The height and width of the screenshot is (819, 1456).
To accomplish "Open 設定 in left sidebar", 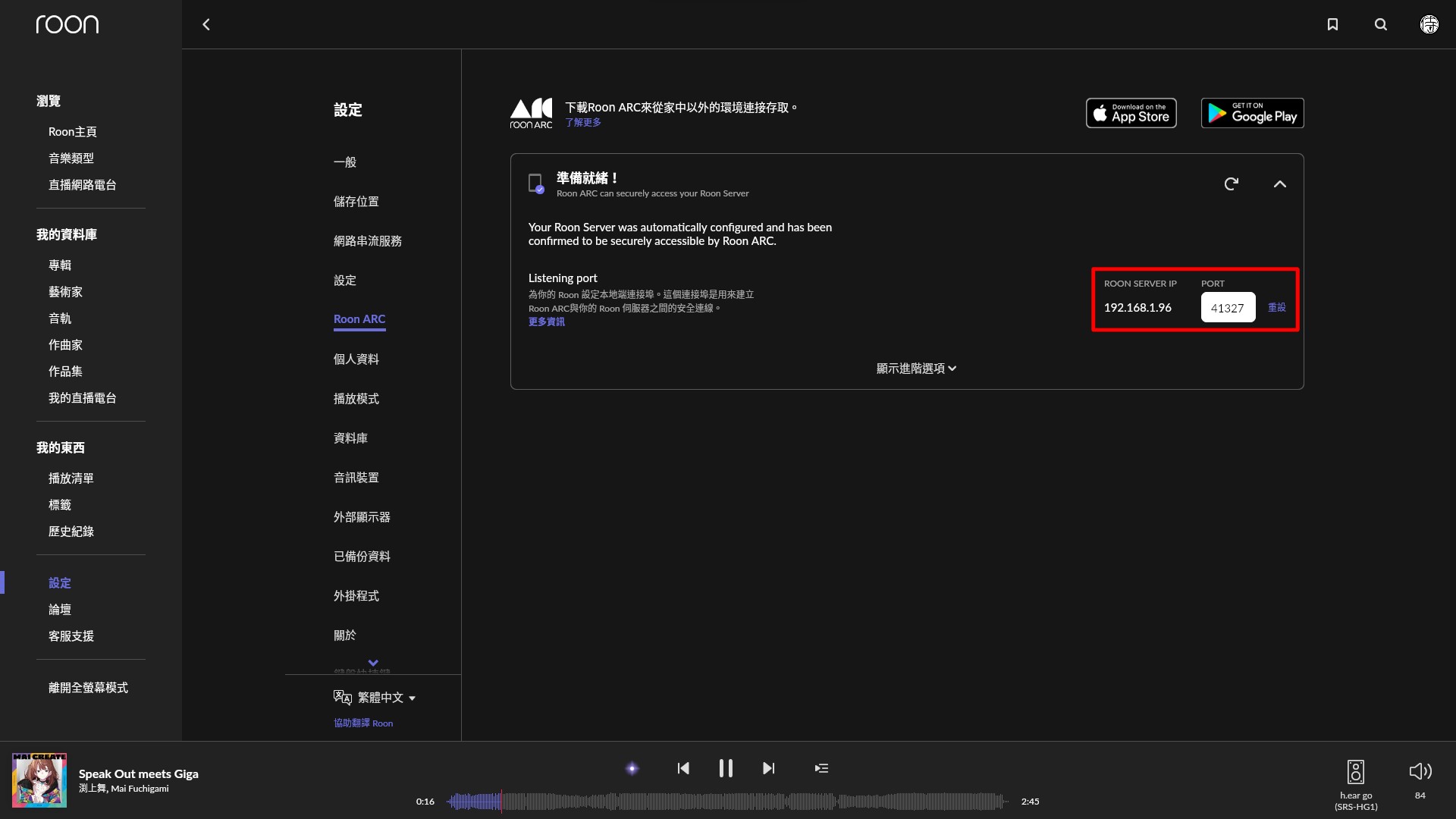I will (x=60, y=582).
